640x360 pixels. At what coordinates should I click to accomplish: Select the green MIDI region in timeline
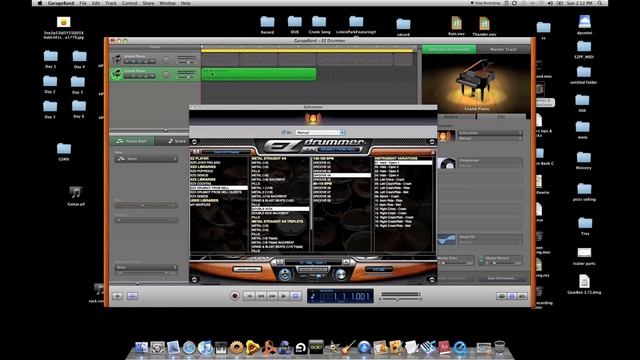259,74
